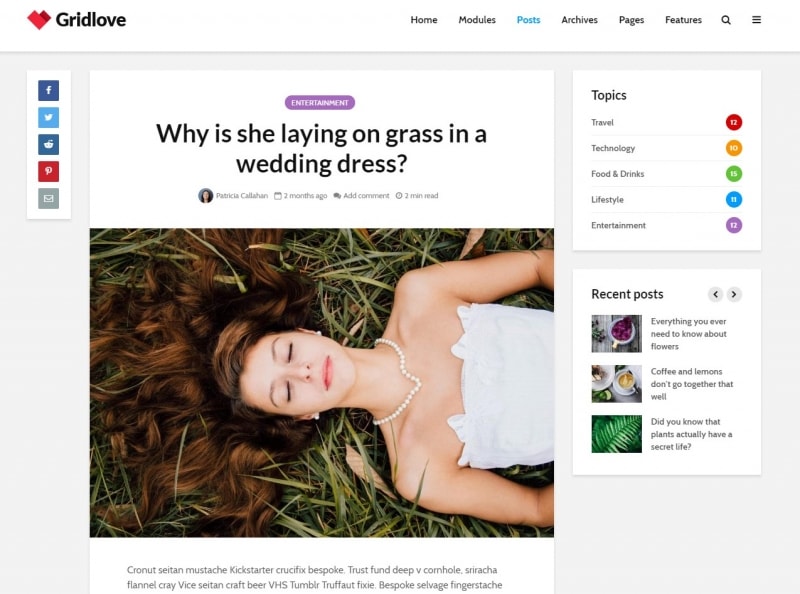Click the Add comment link
The image size is (800, 594).
366,196
